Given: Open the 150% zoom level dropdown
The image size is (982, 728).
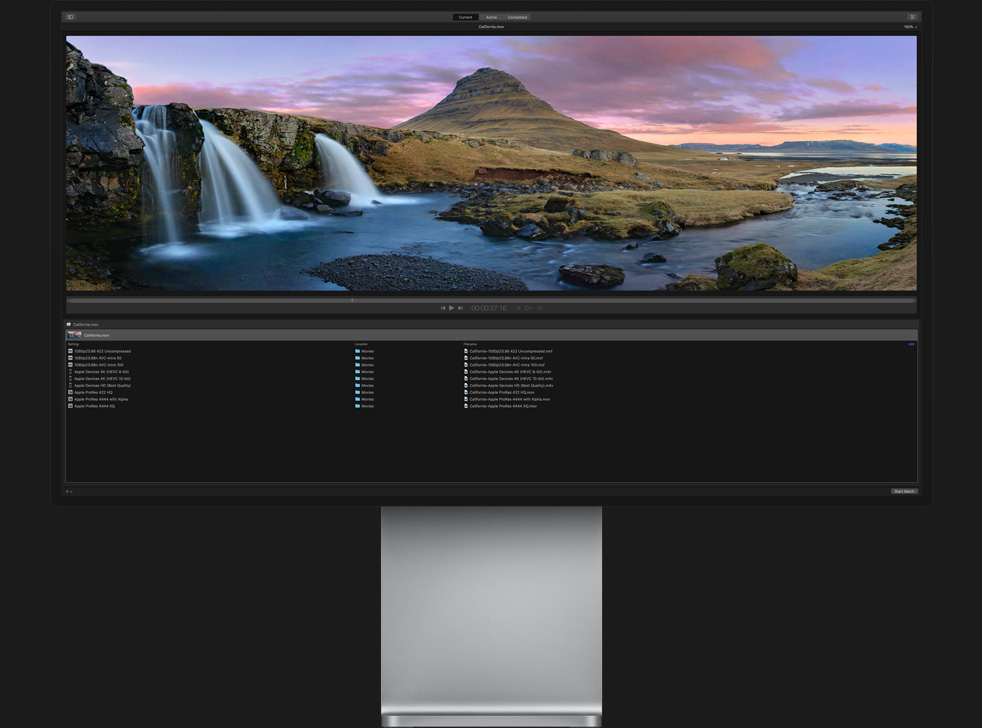Looking at the screenshot, I should point(910,27).
